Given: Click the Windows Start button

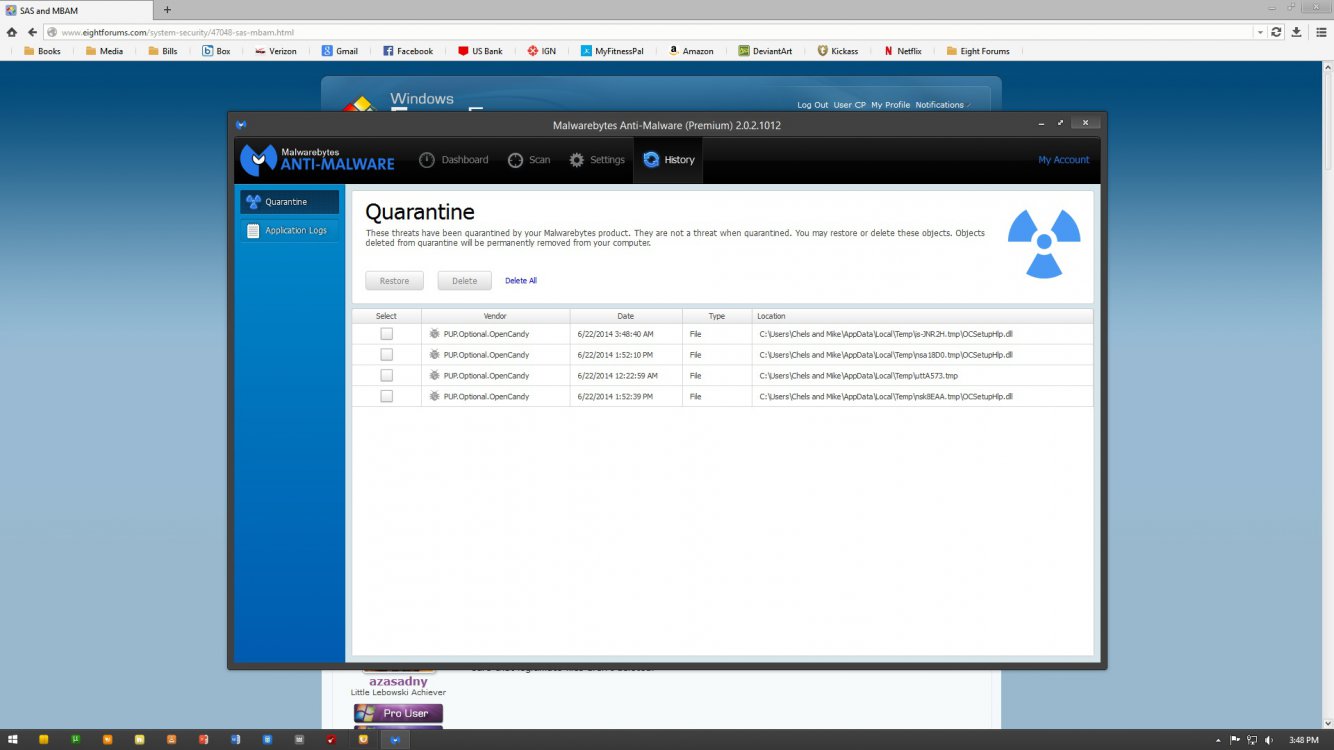Looking at the screenshot, I should point(13,740).
